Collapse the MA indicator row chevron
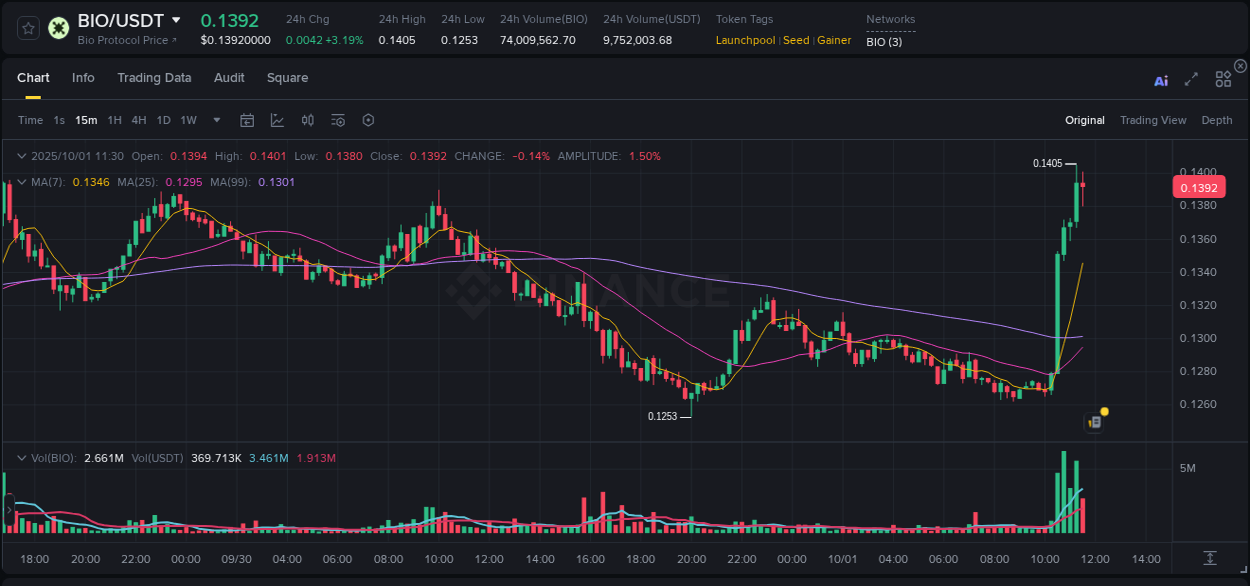The image size is (1250, 586). pyautogui.click(x=21, y=182)
